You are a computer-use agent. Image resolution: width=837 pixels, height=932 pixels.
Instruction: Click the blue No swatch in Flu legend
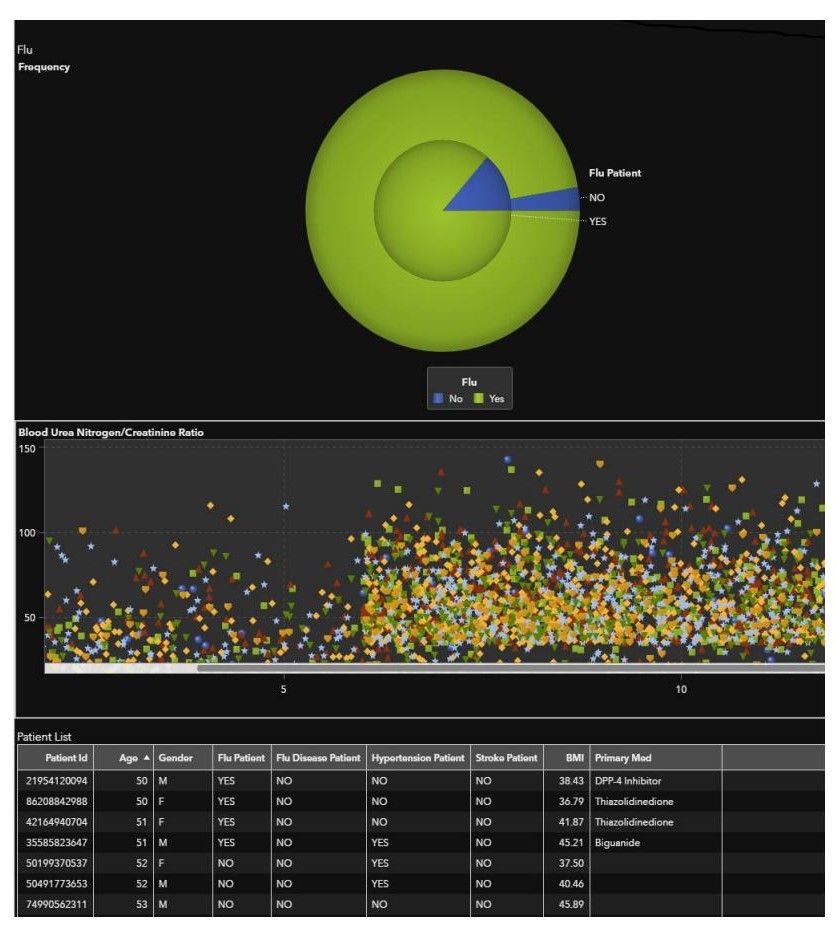click(438, 398)
